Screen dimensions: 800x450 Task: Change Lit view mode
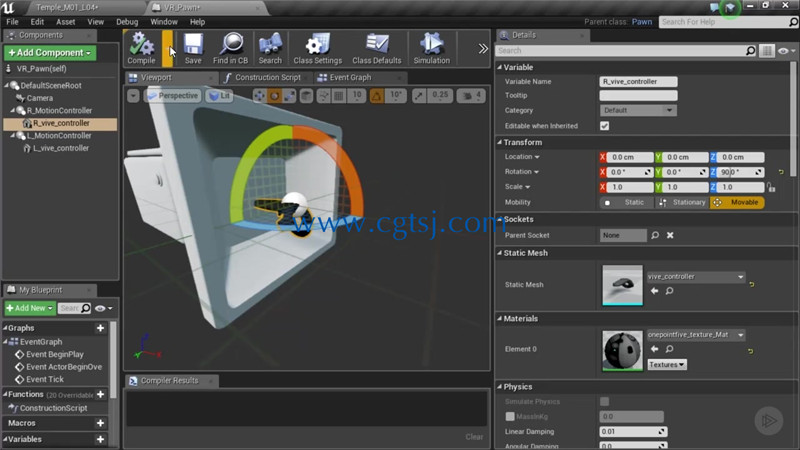[x=219, y=96]
